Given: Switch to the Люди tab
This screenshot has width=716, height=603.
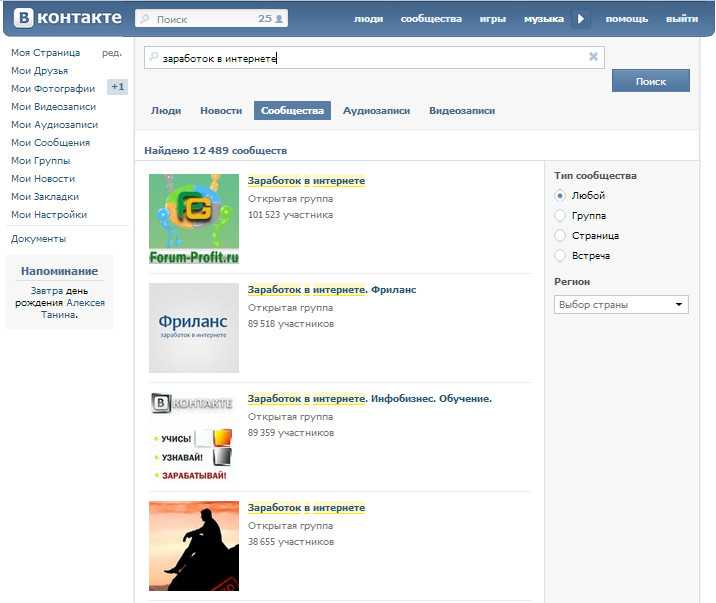Looking at the screenshot, I should point(166,110).
